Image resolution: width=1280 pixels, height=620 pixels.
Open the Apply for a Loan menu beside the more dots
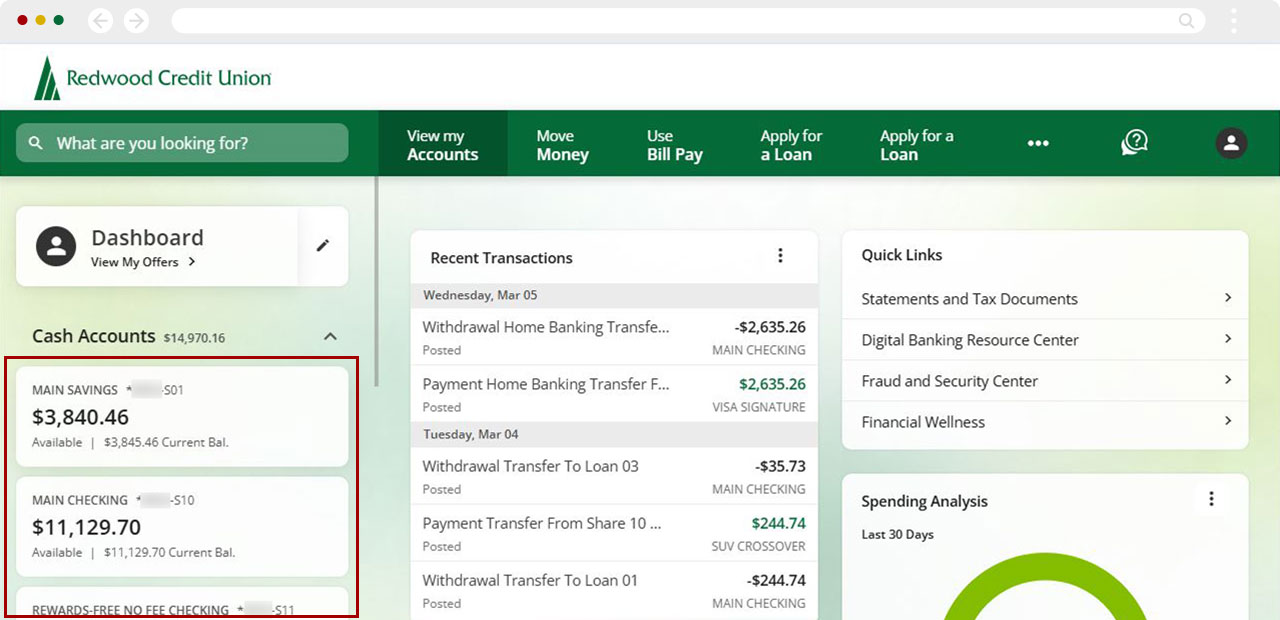pos(916,145)
